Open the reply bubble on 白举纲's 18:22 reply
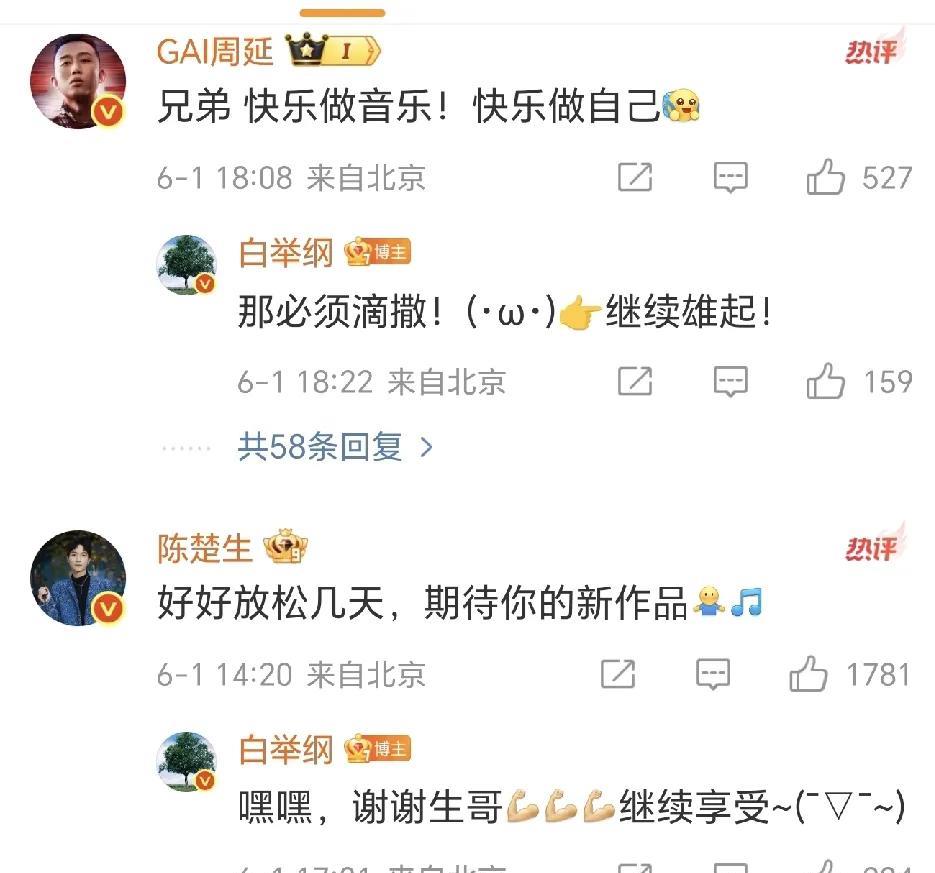 (x=730, y=381)
